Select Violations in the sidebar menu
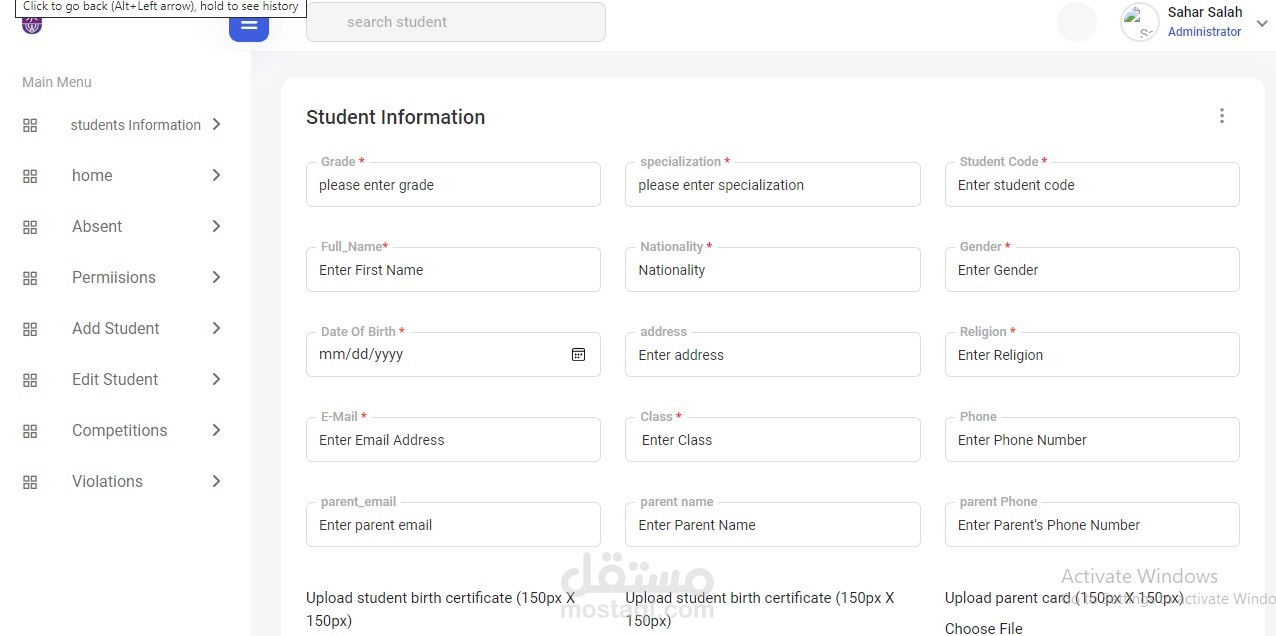 tap(107, 481)
